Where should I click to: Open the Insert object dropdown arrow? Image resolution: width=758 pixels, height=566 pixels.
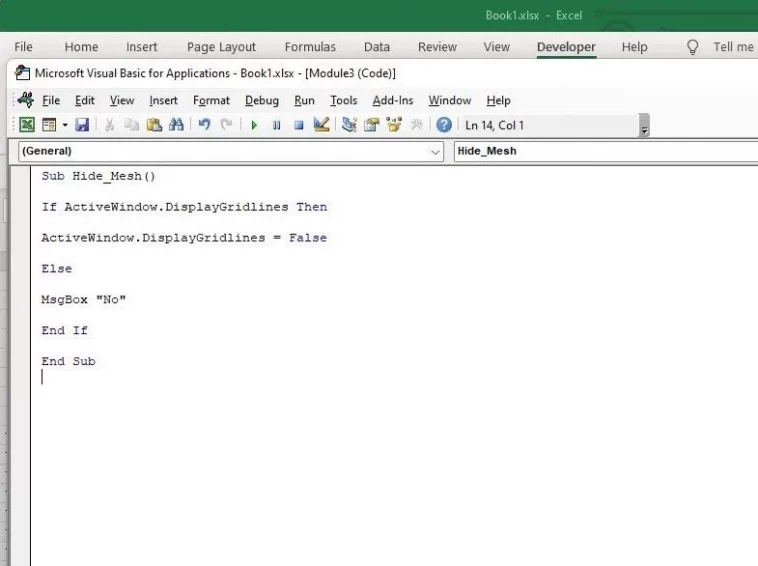pyautogui.click(x=65, y=125)
